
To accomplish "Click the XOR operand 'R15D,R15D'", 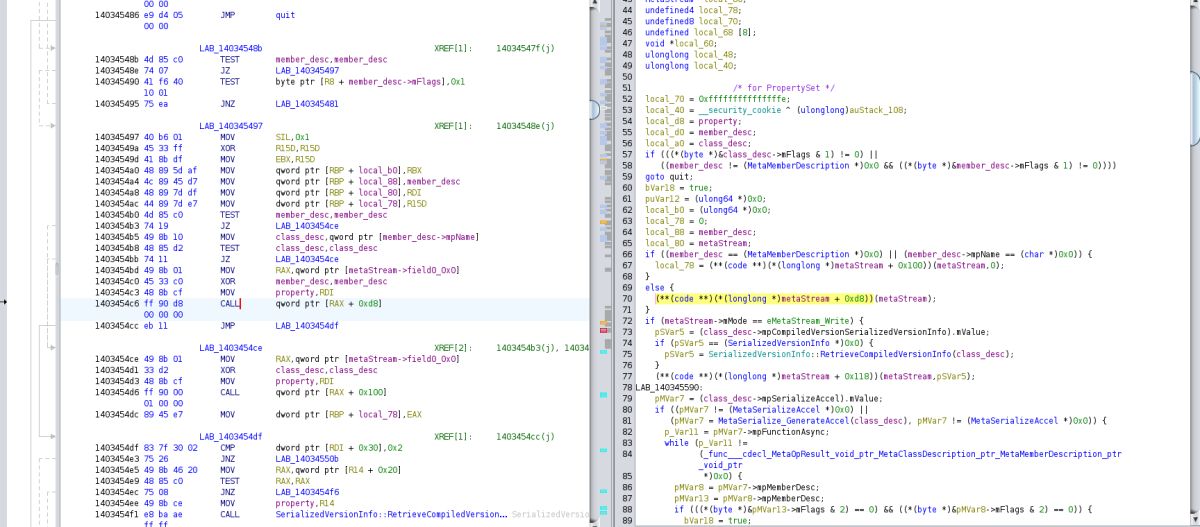I will pos(297,148).
